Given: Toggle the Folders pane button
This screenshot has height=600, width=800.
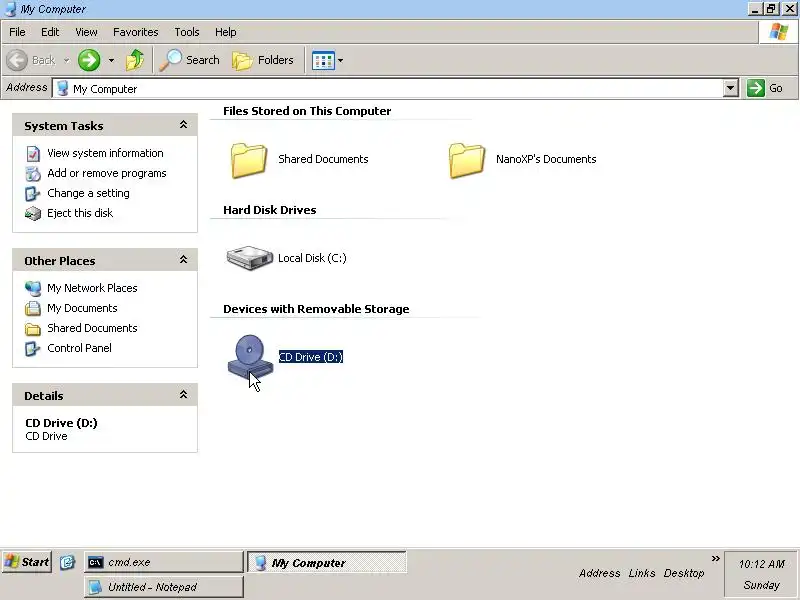Looking at the screenshot, I should [263, 60].
